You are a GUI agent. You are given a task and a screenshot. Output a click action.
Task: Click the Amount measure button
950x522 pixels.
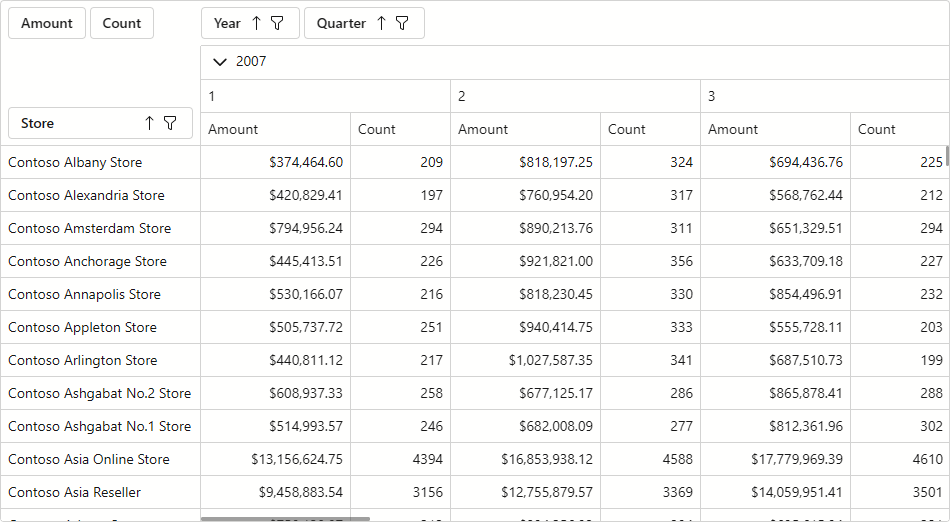pos(47,23)
